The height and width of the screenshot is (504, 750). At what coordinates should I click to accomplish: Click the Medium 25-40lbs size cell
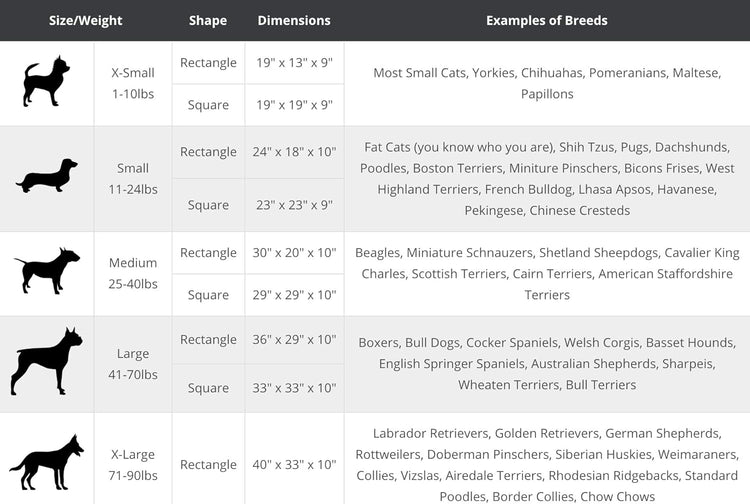pyautogui.click(x=133, y=273)
